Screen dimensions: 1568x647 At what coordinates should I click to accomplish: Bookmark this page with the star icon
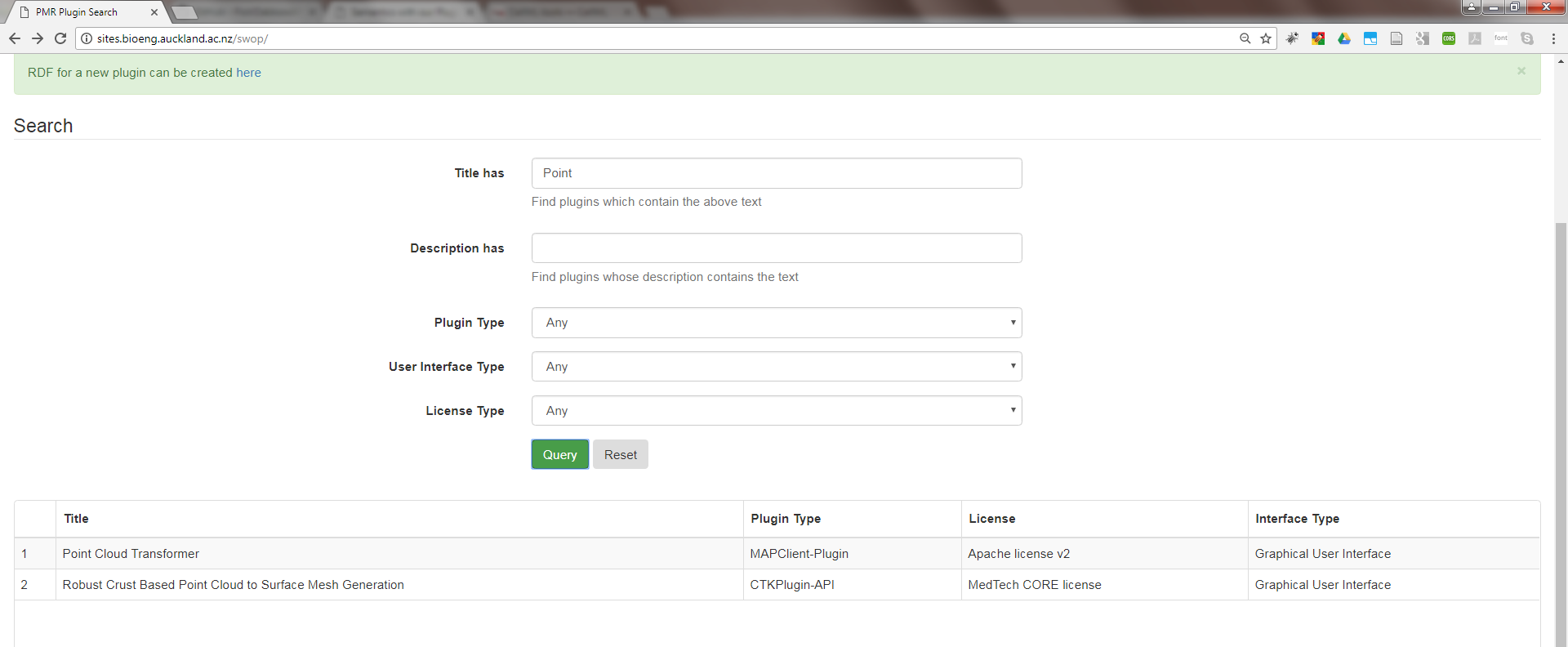1266,38
